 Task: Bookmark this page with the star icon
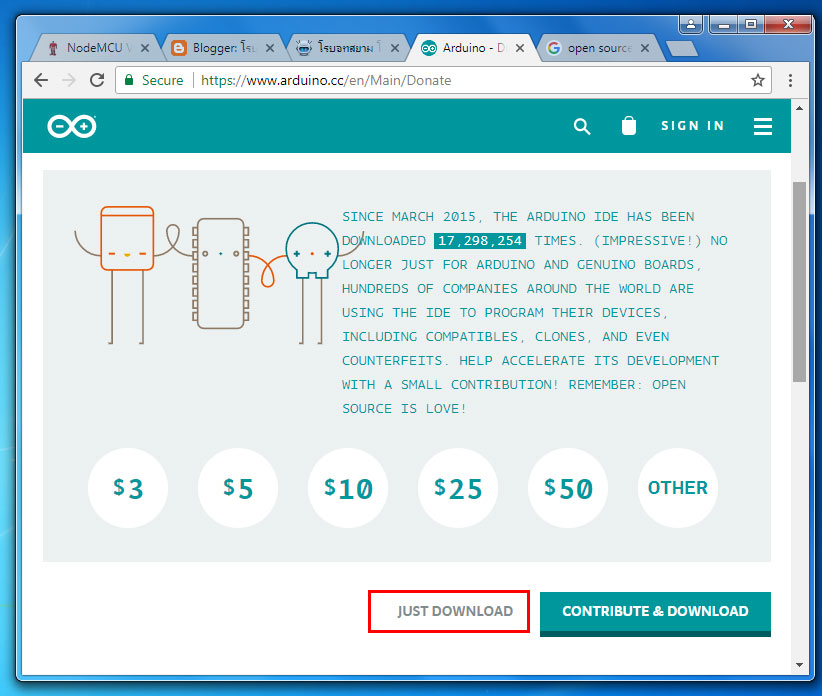pyautogui.click(x=758, y=80)
